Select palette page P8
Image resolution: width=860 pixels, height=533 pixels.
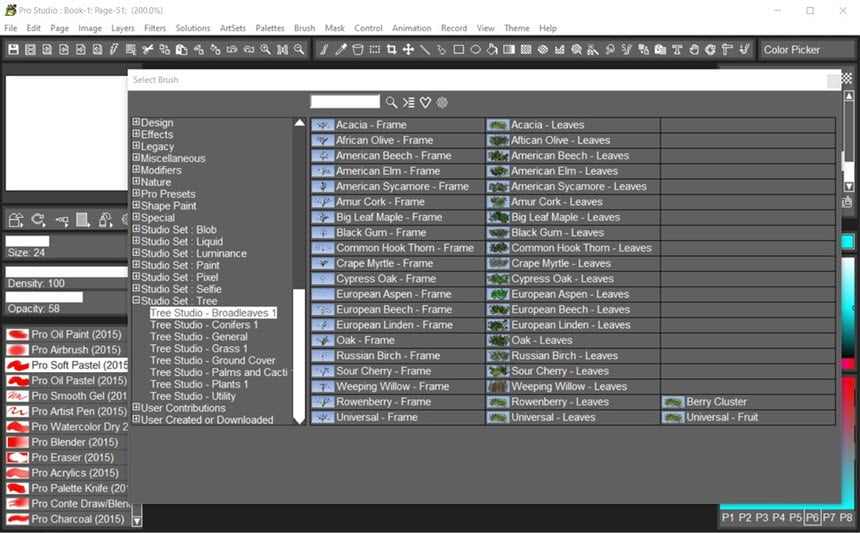pos(846,517)
